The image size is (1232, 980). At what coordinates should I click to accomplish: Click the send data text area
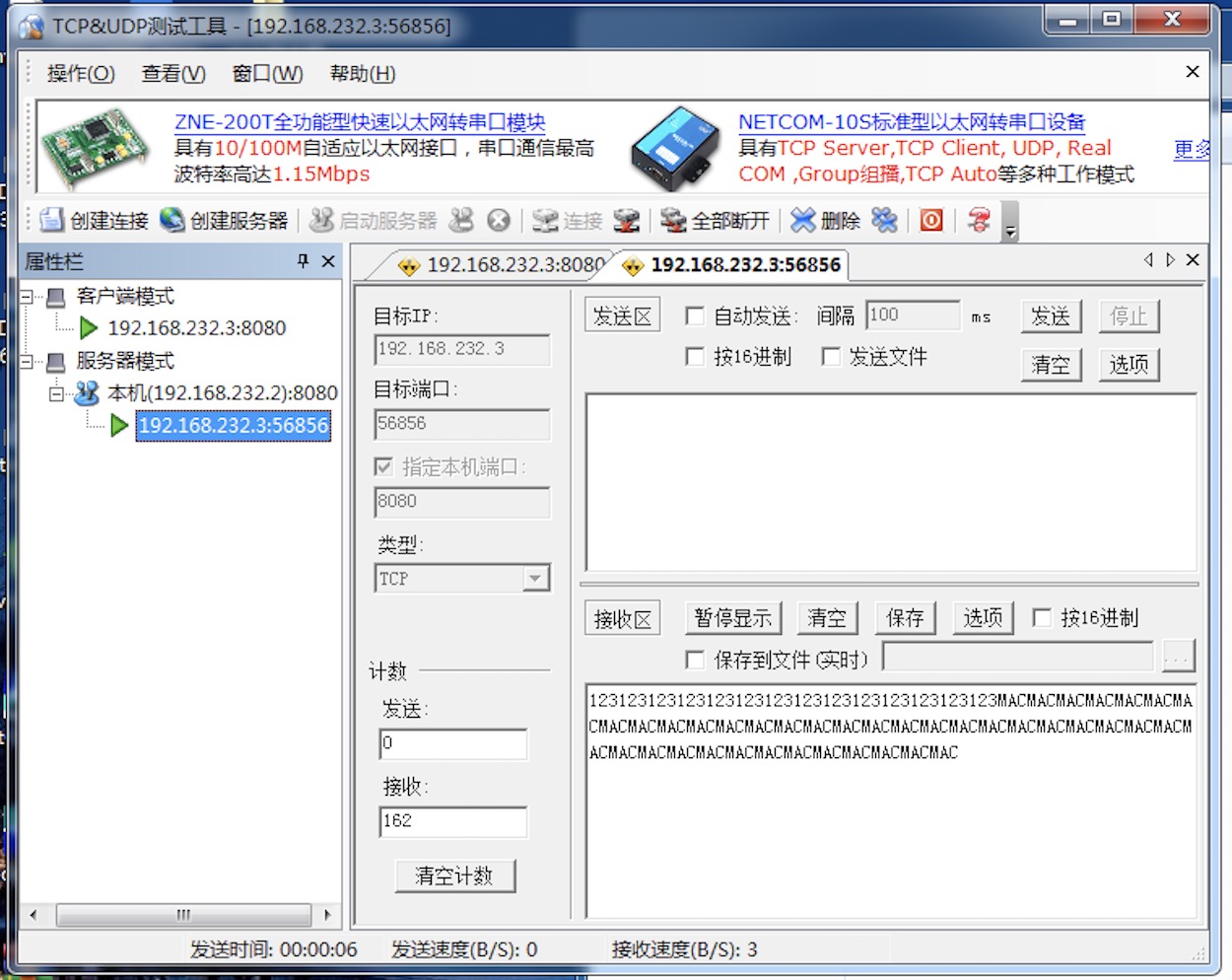tap(891, 482)
